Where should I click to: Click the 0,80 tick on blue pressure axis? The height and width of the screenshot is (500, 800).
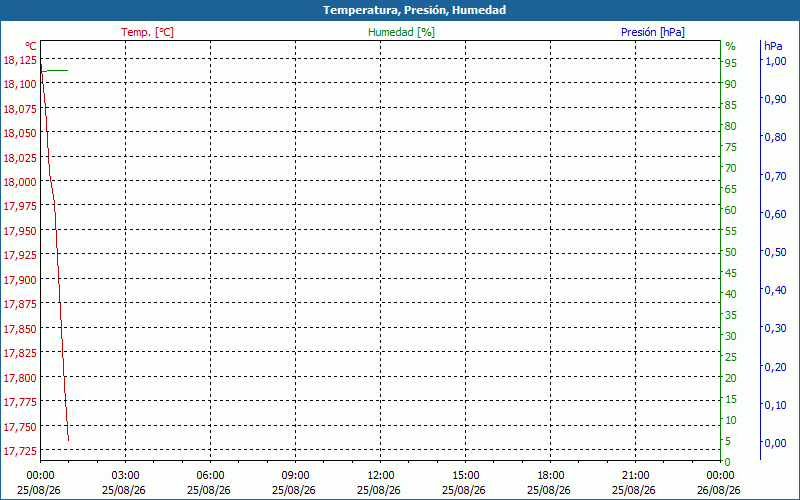point(776,137)
